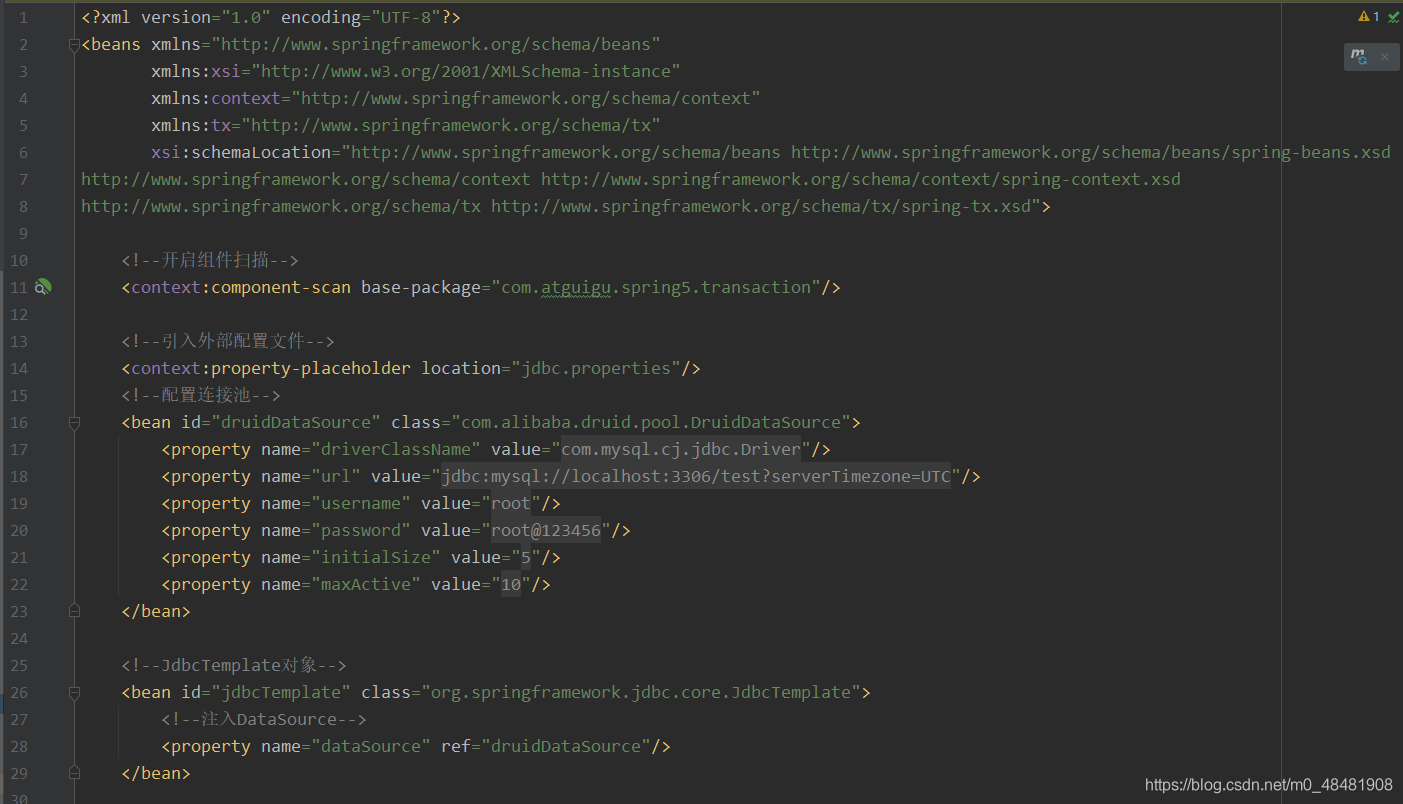The image size is (1403, 804).
Task: Dismiss the Maven reload floating popup
Action: coord(1385,57)
